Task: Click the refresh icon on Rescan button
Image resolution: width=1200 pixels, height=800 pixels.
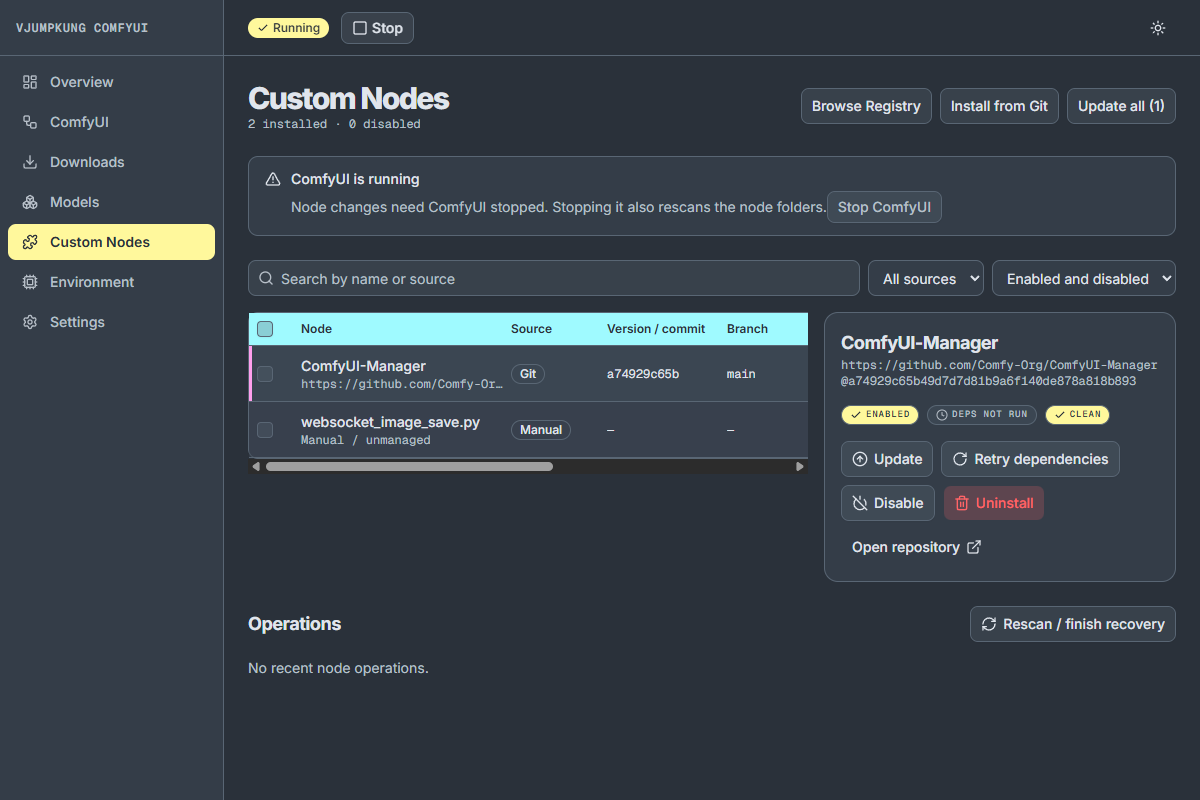Action: tap(989, 624)
